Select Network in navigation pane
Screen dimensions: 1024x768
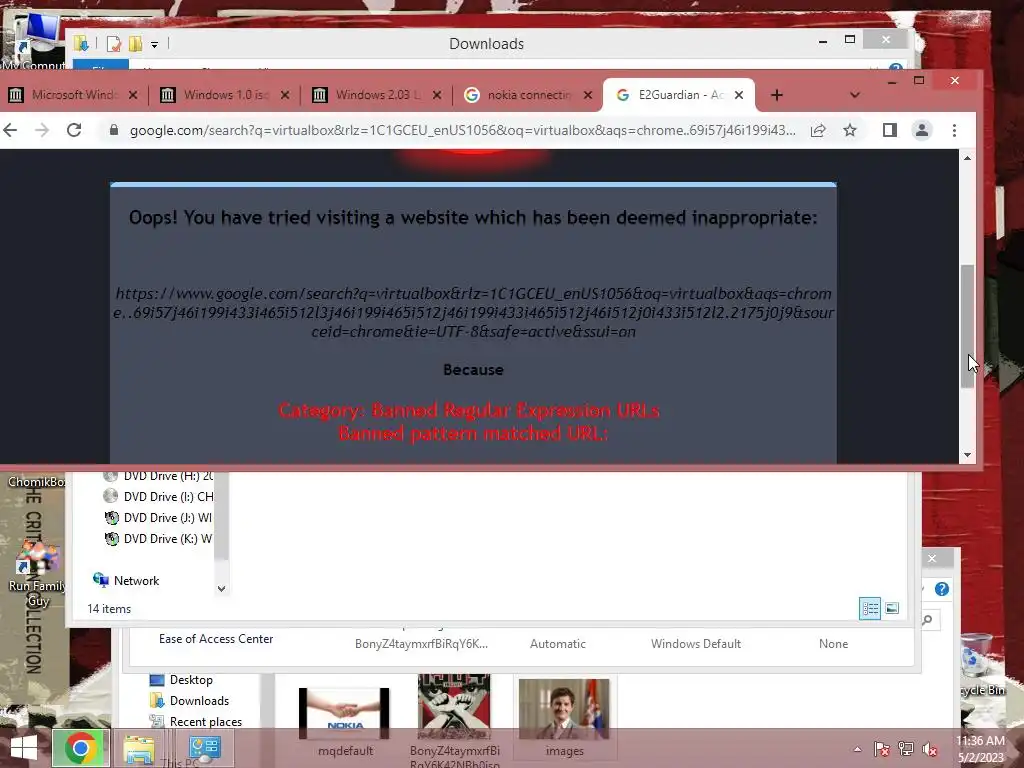[126, 581]
